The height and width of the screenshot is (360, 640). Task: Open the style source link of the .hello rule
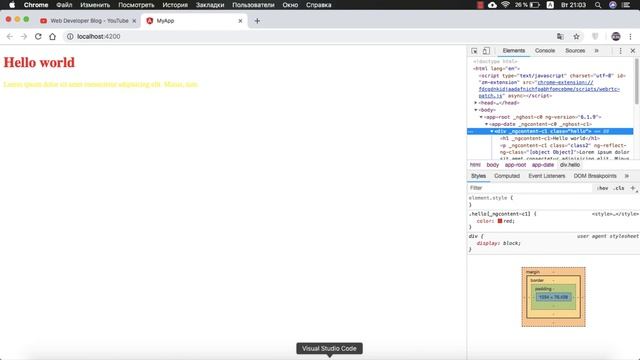[615, 214]
